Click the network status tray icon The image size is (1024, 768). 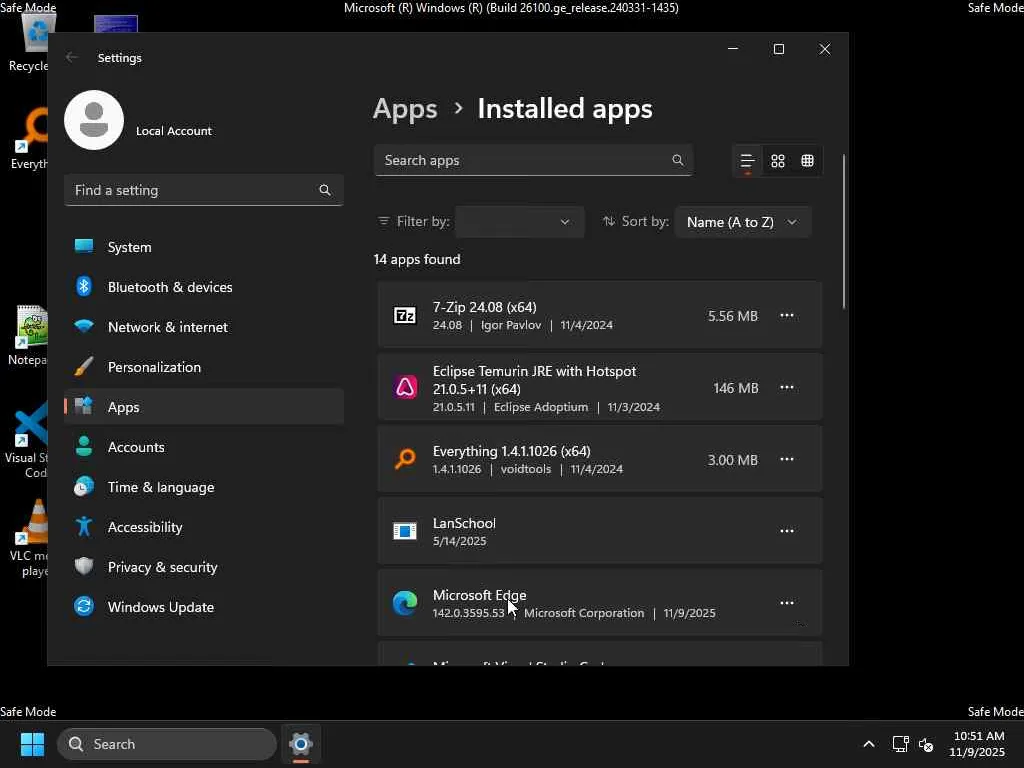click(901, 744)
